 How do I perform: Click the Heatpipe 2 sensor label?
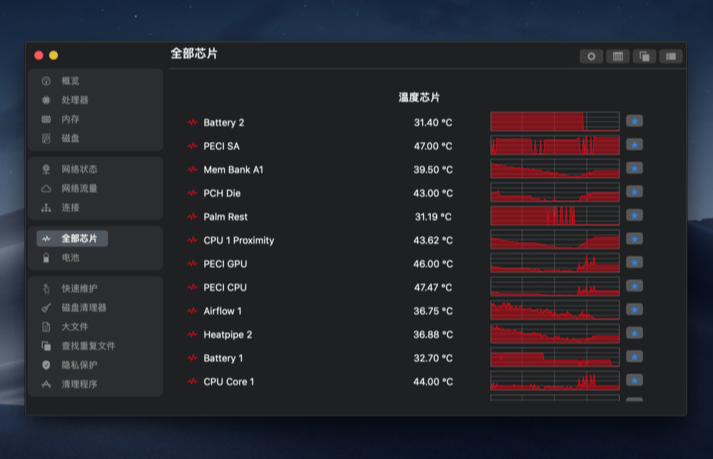(227, 335)
